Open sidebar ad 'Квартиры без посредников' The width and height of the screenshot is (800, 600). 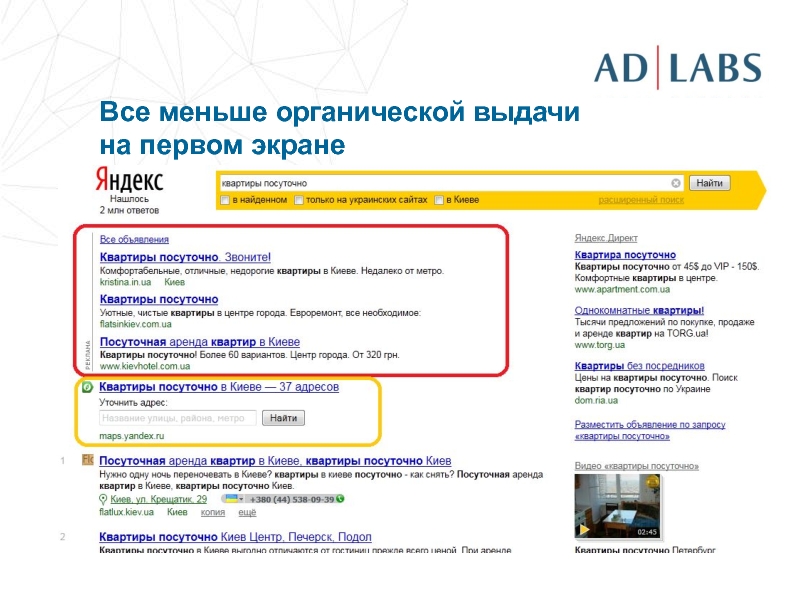coord(640,366)
